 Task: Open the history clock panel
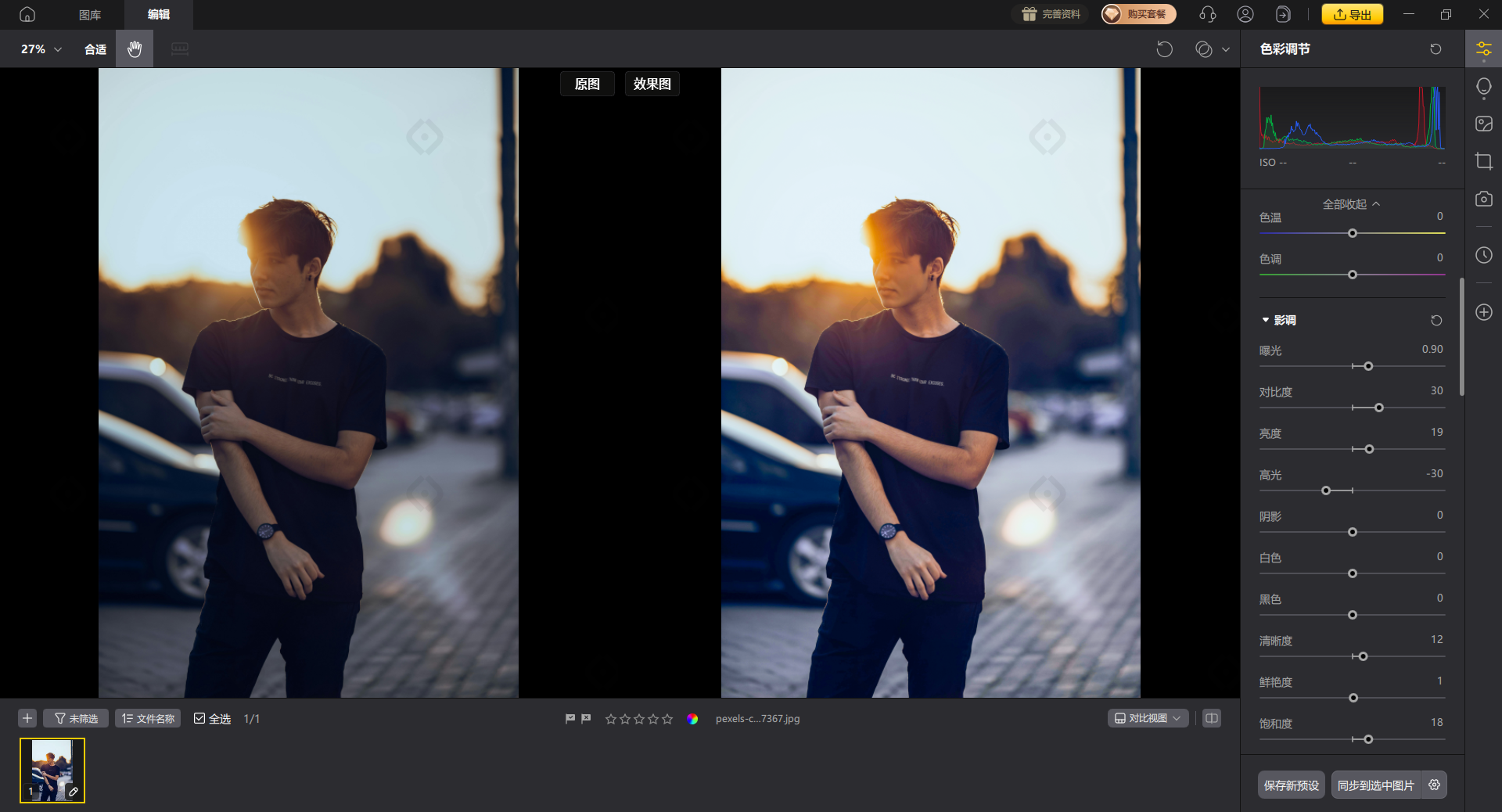pyautogui.click(x=1483, y=256)
